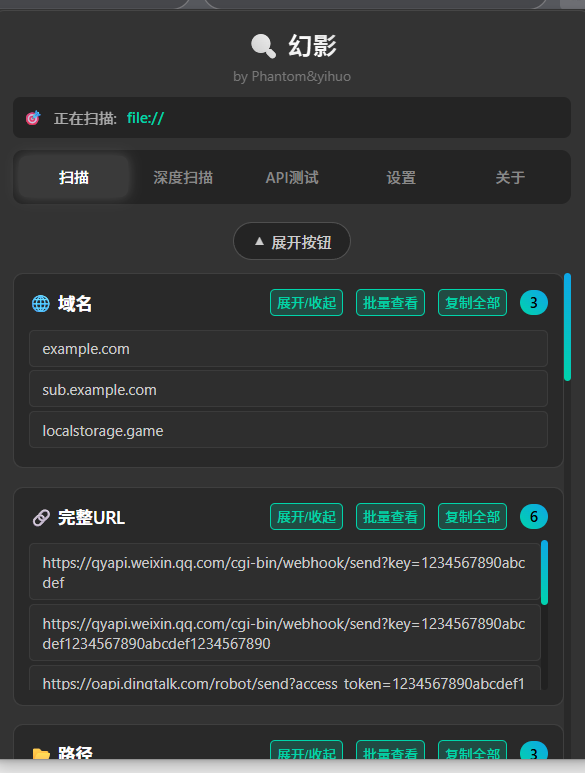Click the count badge 3 for 域名

(x=534, y=302)
